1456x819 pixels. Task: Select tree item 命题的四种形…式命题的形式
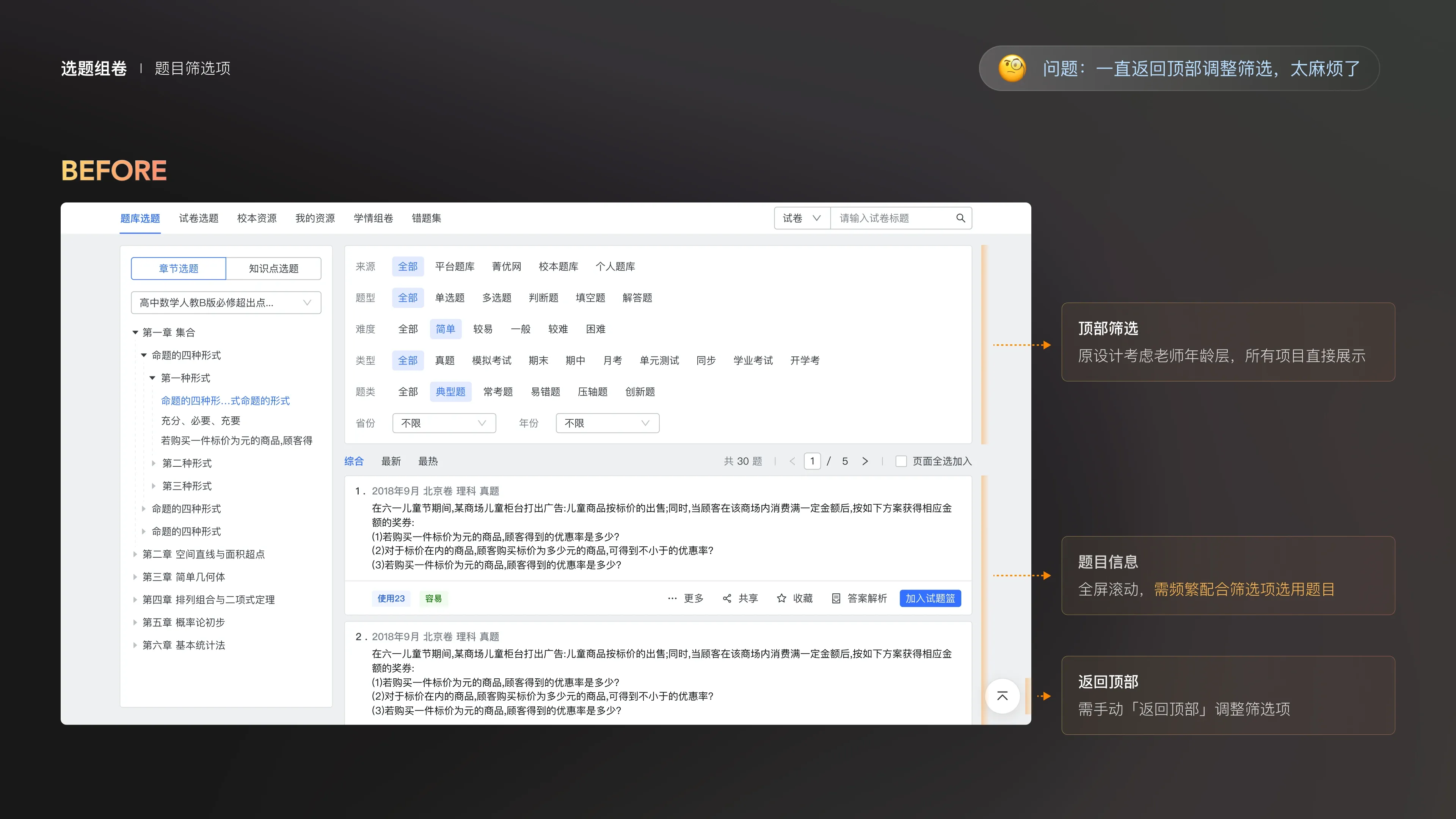pyautogui.click(x=225, y=401)
